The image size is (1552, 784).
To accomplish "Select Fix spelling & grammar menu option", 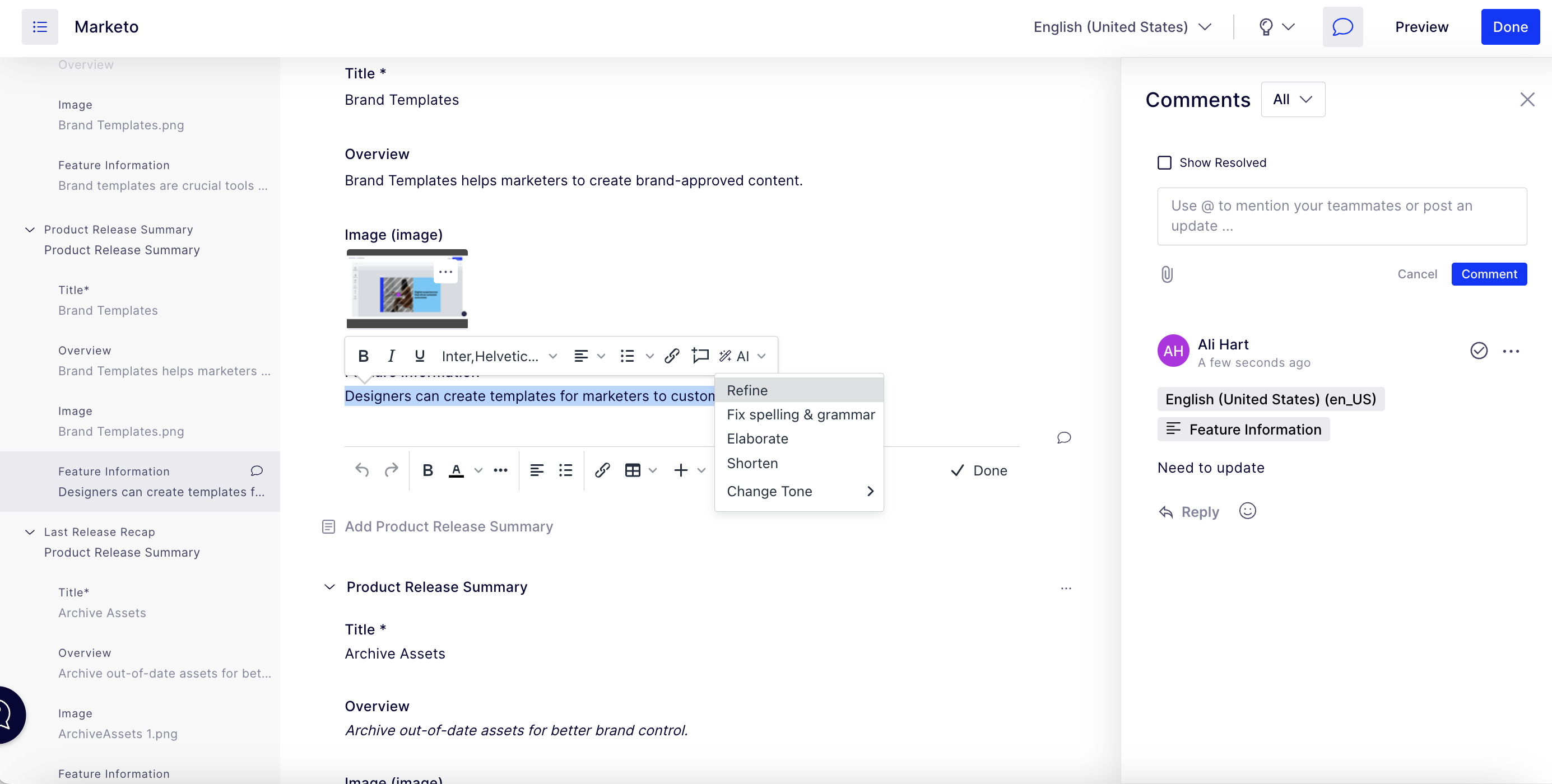I will click(x=800, y=414).
